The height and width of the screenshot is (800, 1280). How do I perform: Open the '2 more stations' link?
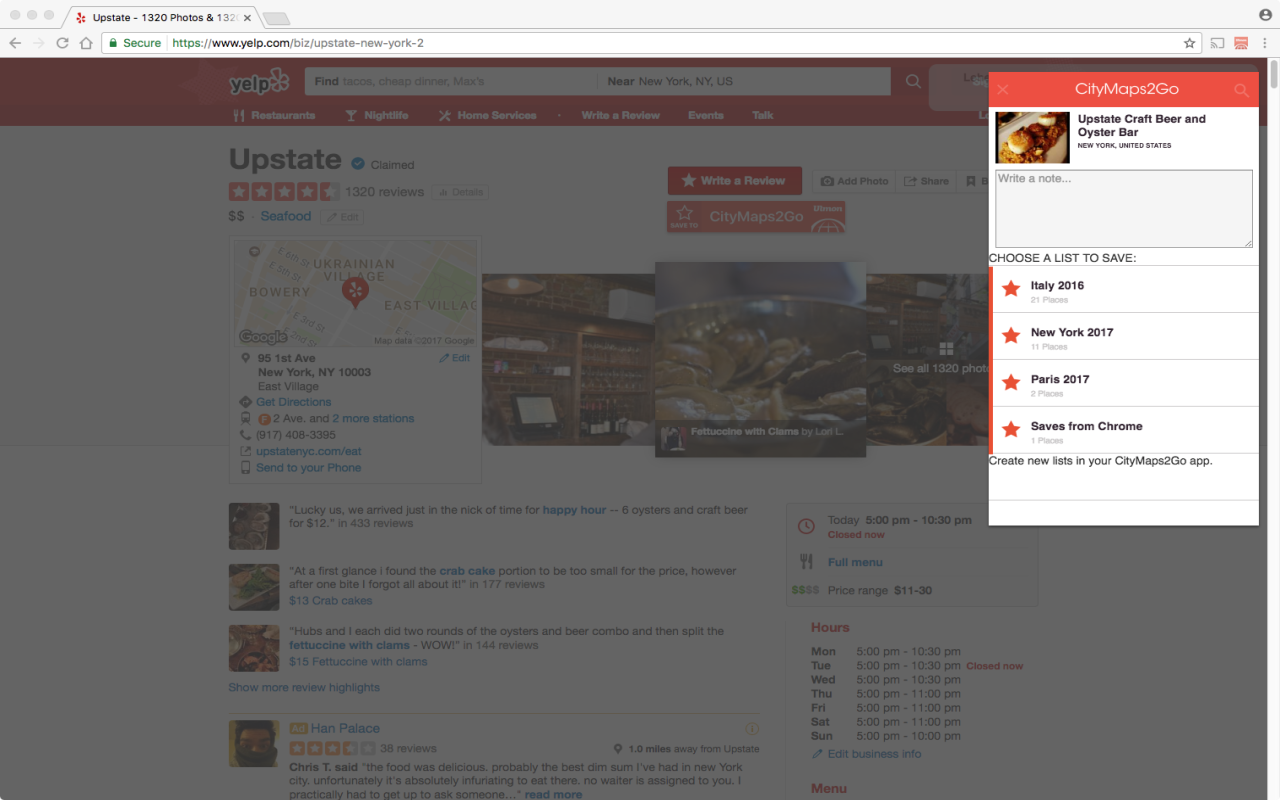pyautogui.click(x=373, y=418)
